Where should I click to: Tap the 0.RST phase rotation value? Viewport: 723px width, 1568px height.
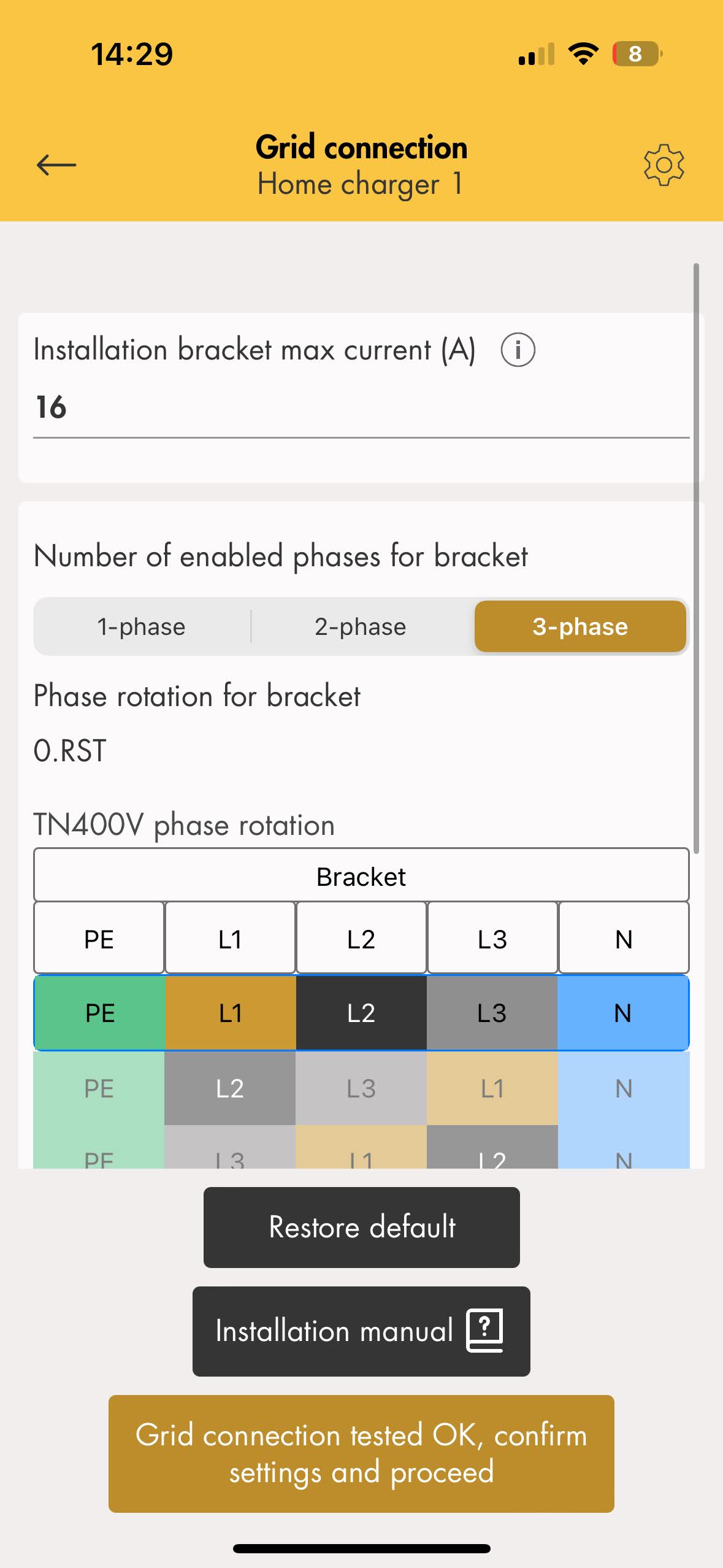70,751
